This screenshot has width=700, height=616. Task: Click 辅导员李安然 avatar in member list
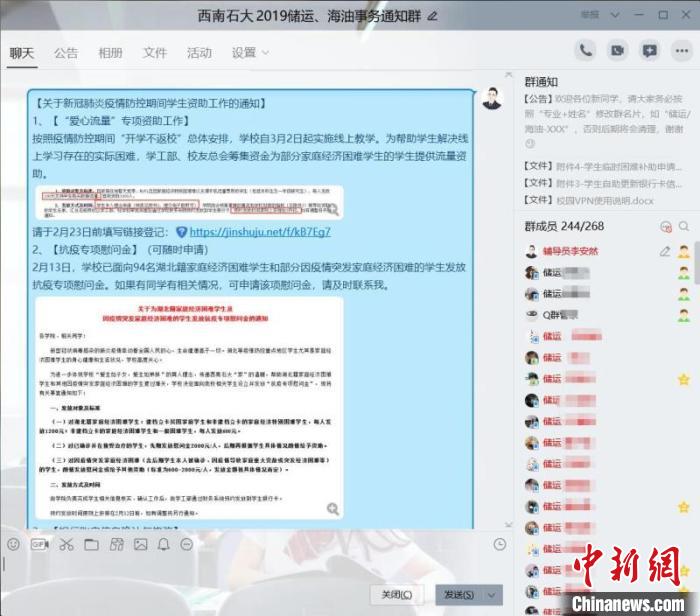click(531, 251)
